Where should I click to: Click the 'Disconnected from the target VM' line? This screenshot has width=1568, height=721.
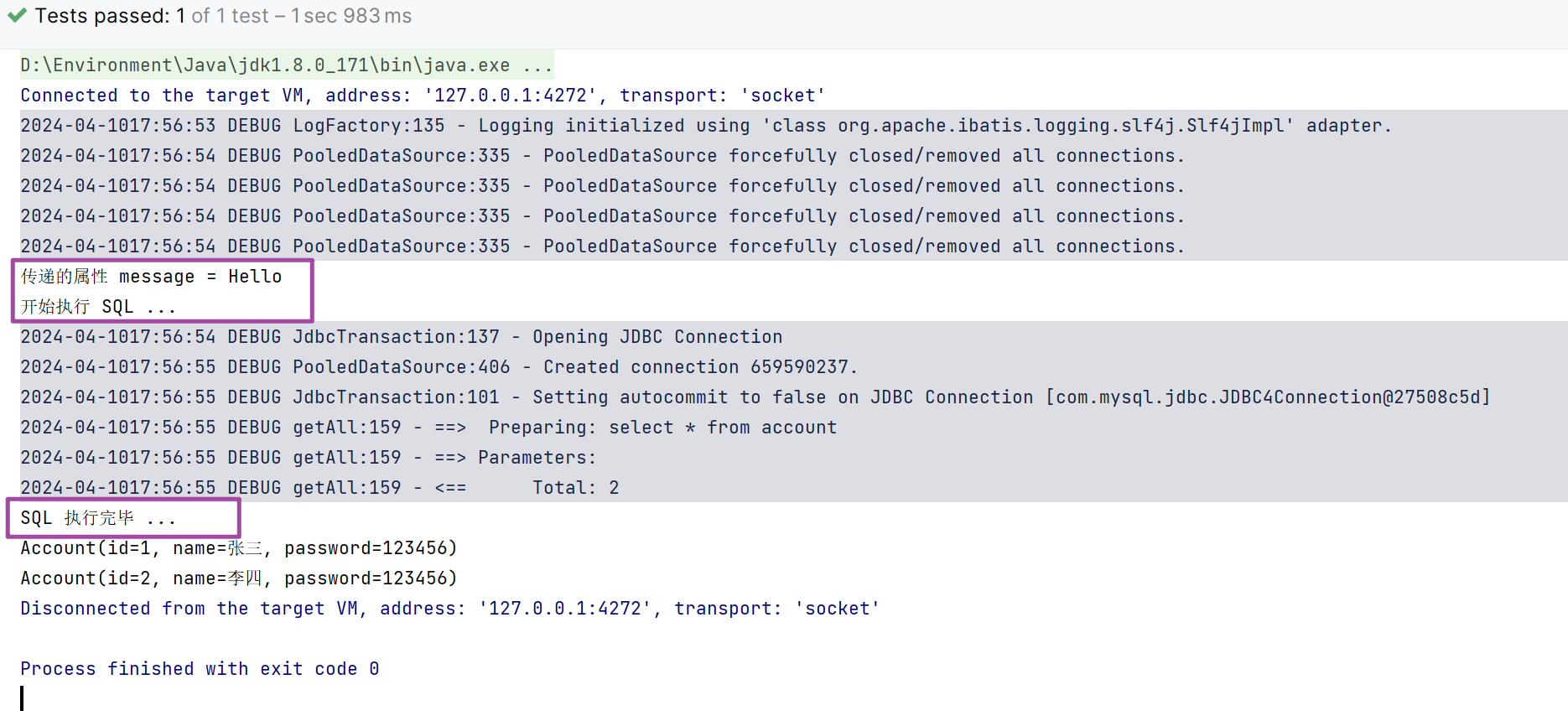point(449,609)
